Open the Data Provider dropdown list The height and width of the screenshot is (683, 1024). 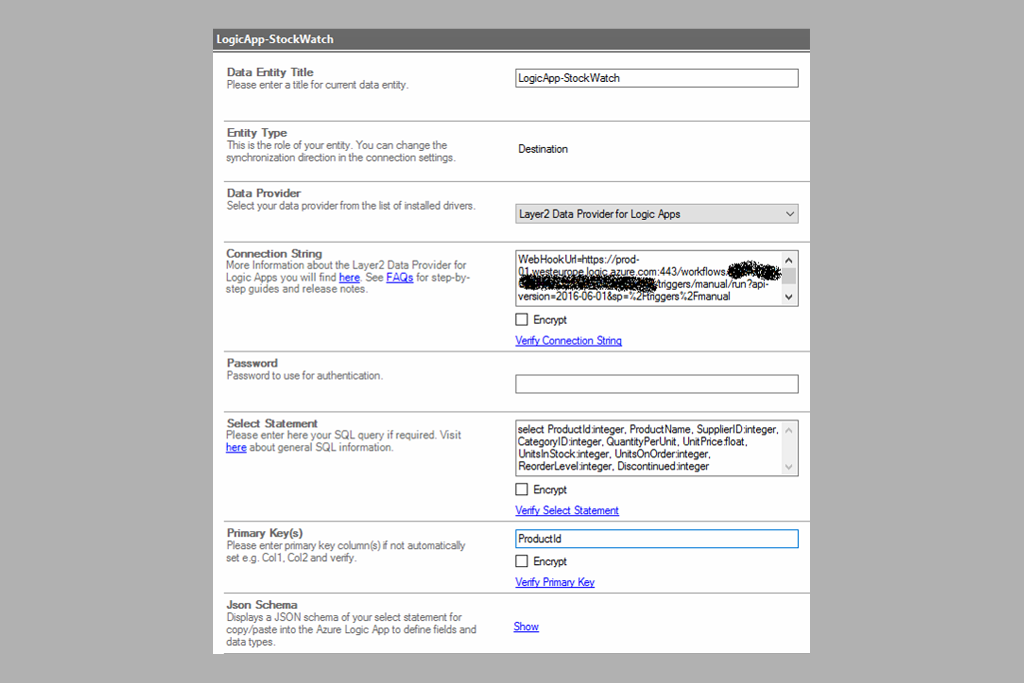point(656,213)
